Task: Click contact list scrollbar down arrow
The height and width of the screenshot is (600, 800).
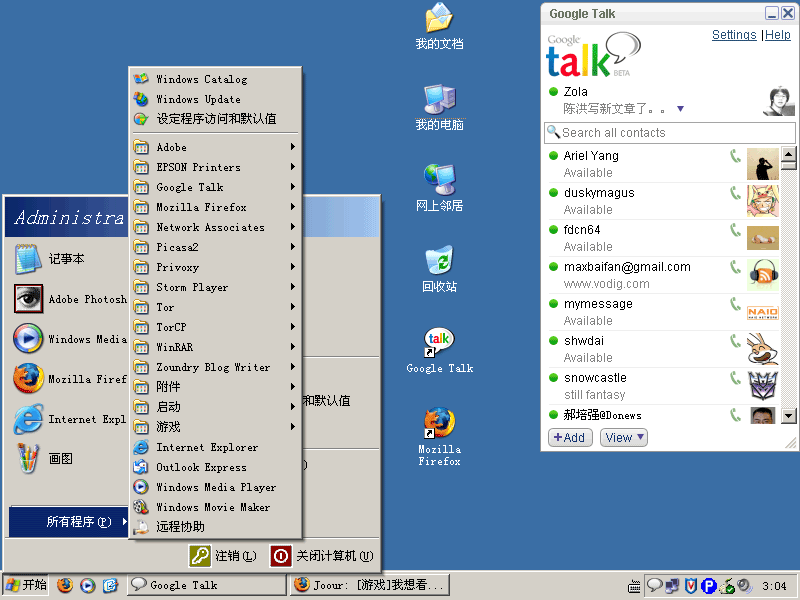Action: coord(789,416)
